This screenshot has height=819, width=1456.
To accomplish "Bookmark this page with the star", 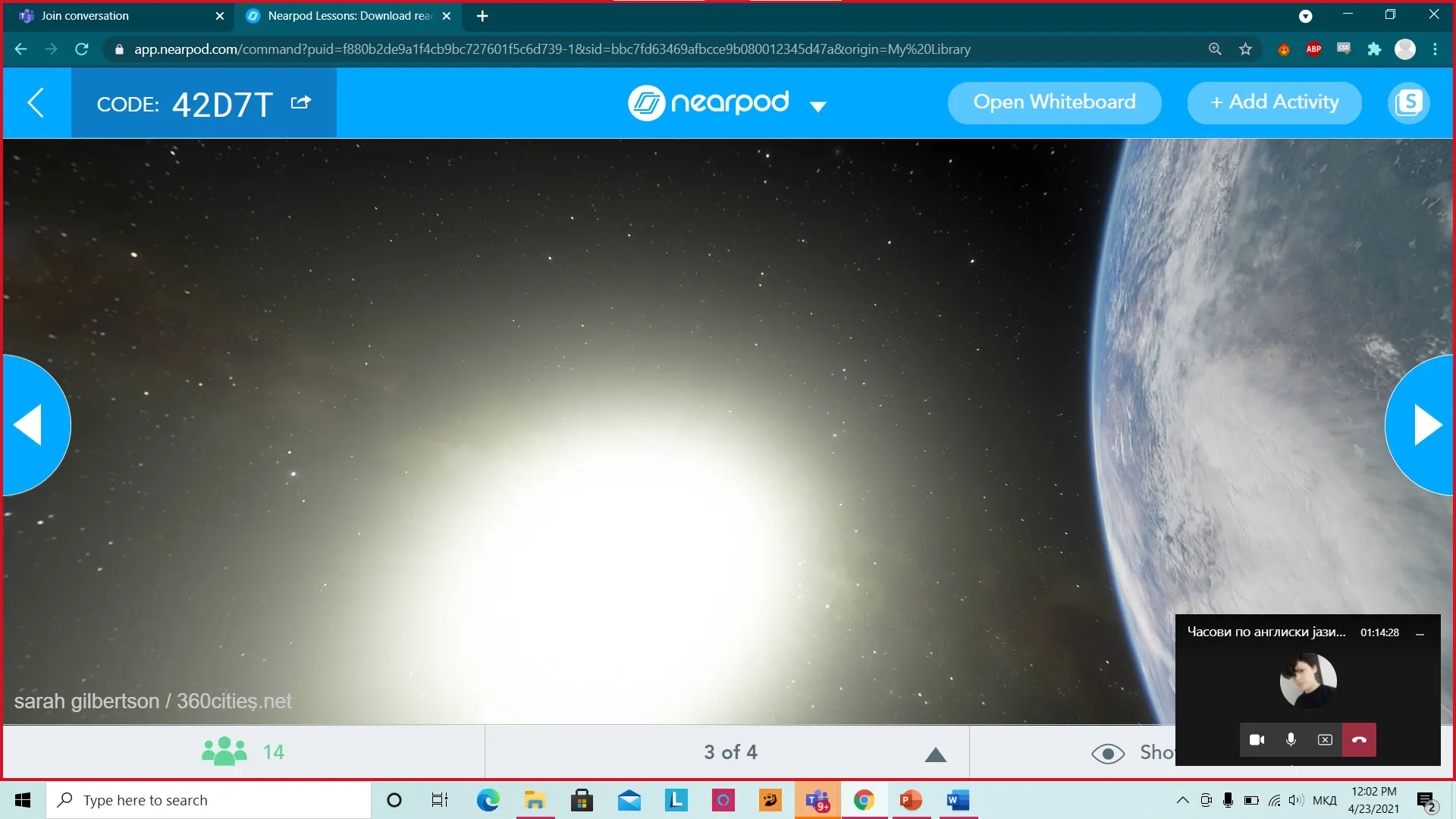I will (1245, 49).
